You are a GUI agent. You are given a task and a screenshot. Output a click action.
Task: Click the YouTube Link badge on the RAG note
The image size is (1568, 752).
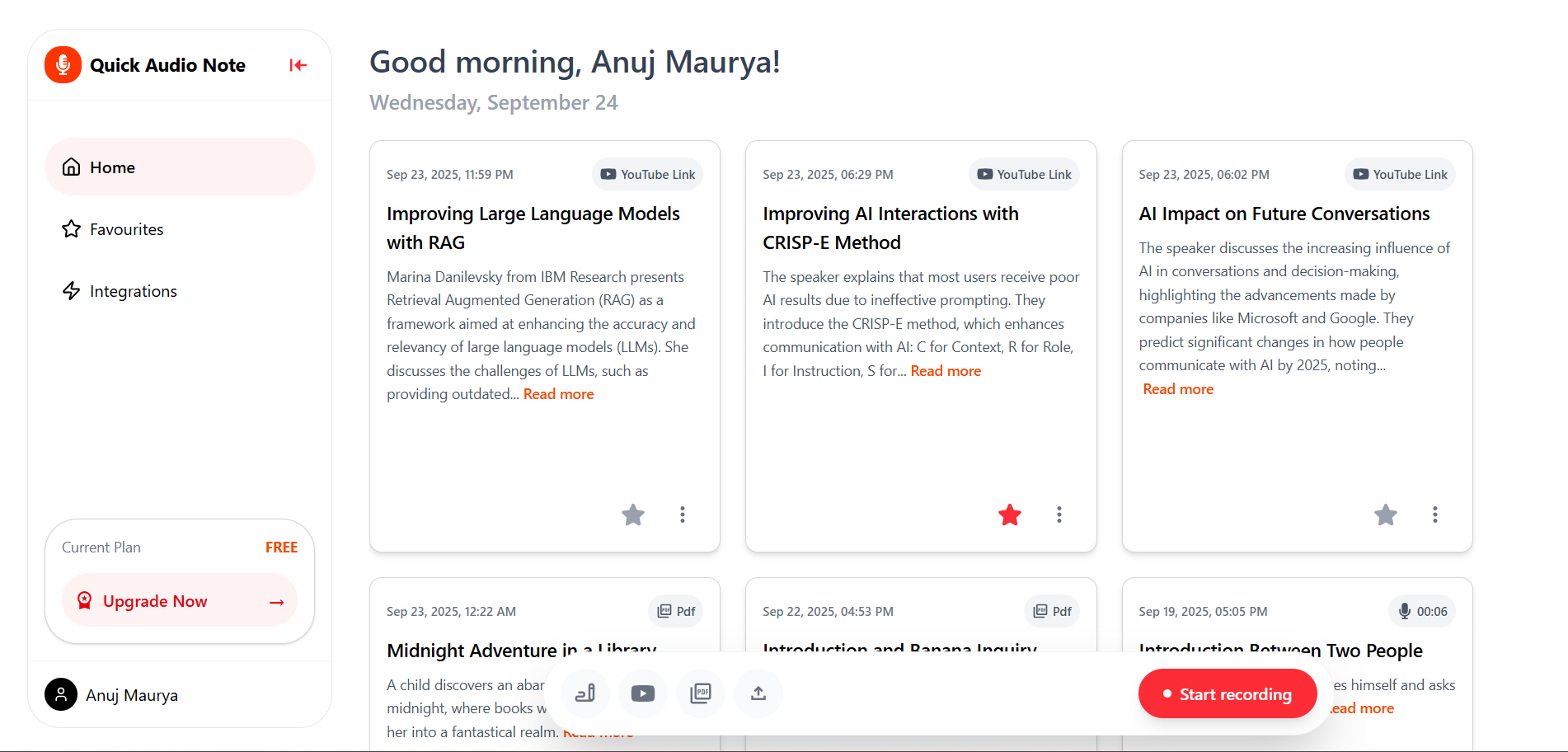[647, 174]
